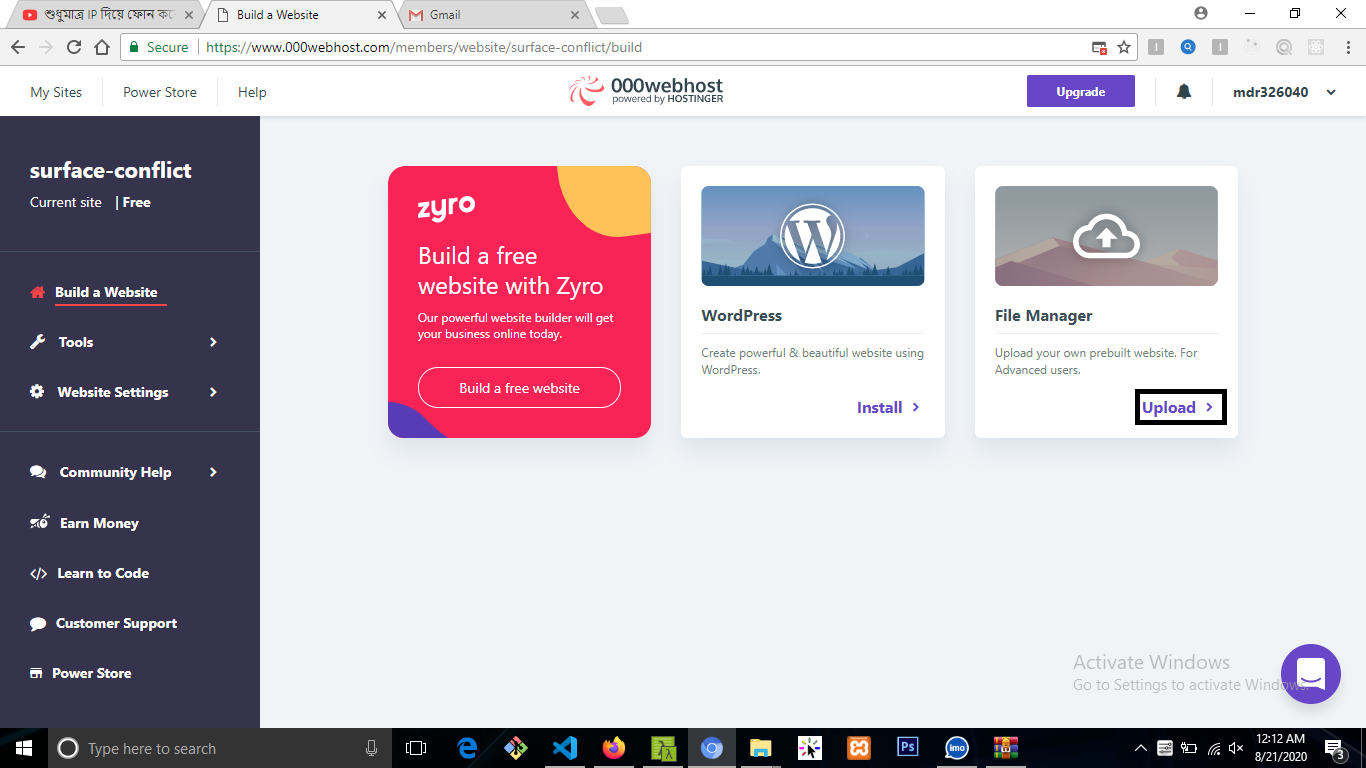Close the Gmail browser tab
1366x768 pixels.
[574, 15]
